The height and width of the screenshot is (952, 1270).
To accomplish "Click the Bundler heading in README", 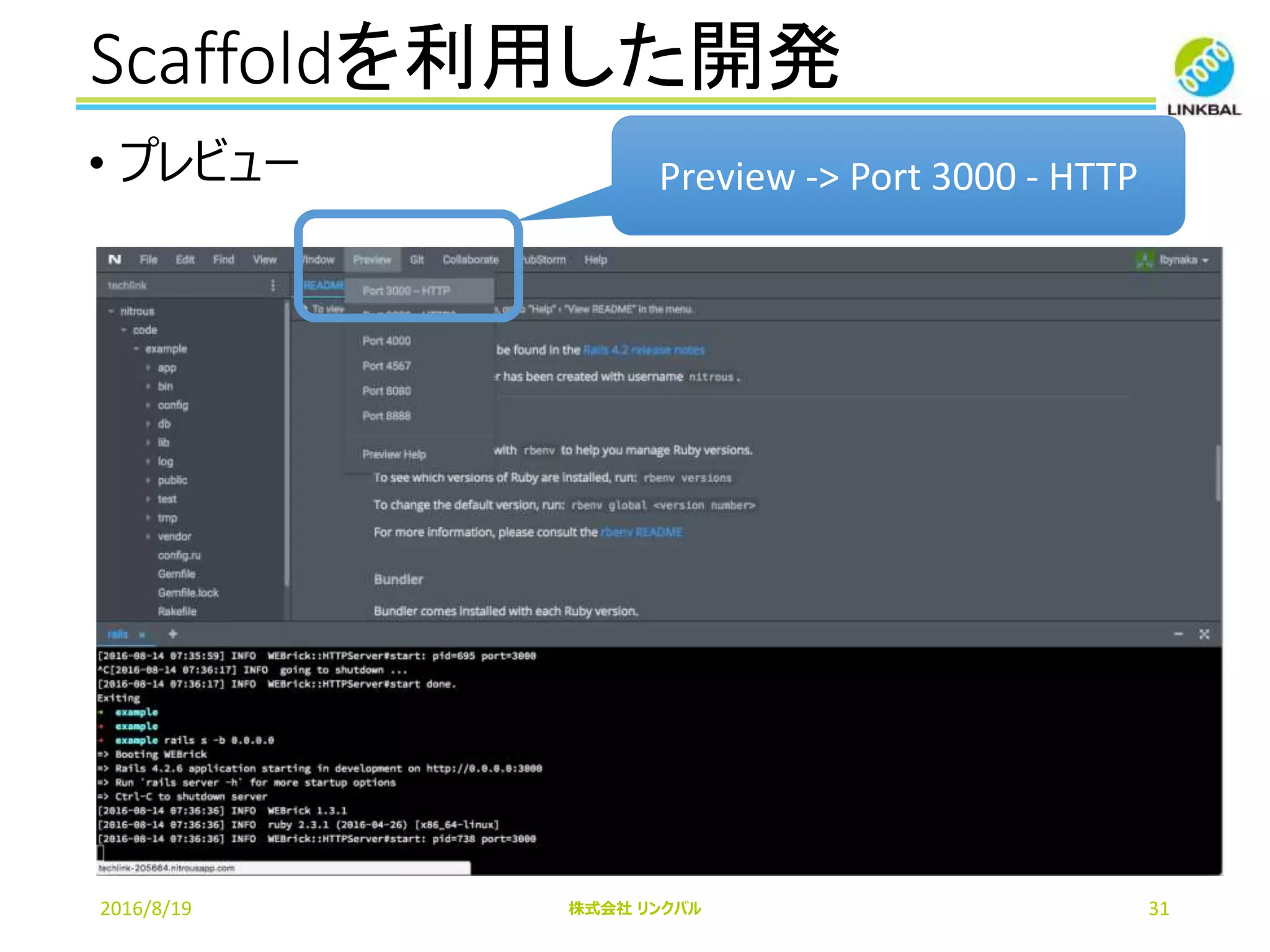I will tap(399, 580).
